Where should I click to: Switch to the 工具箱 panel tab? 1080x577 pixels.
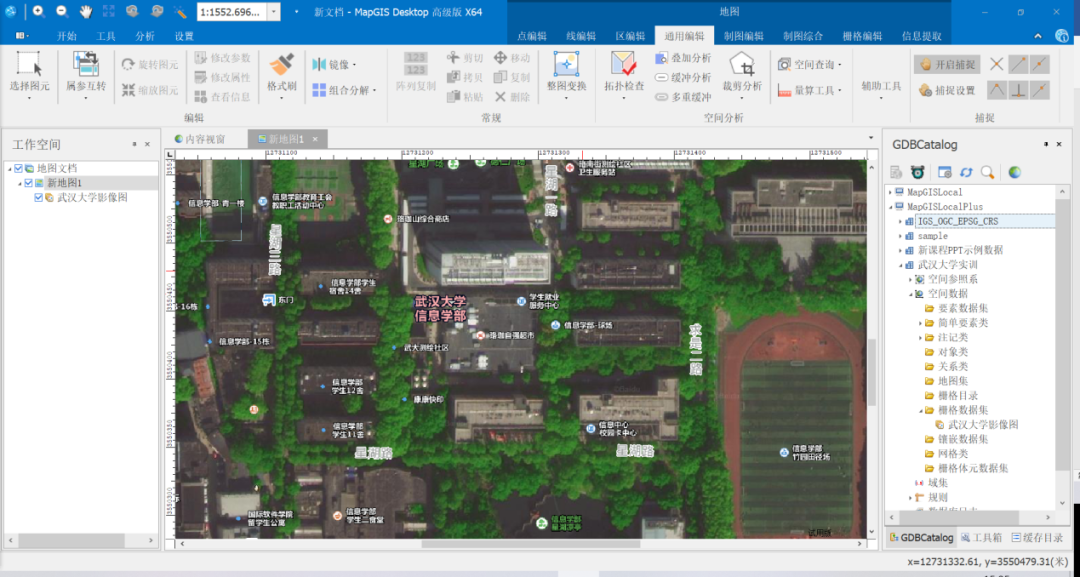coord(982,538)
